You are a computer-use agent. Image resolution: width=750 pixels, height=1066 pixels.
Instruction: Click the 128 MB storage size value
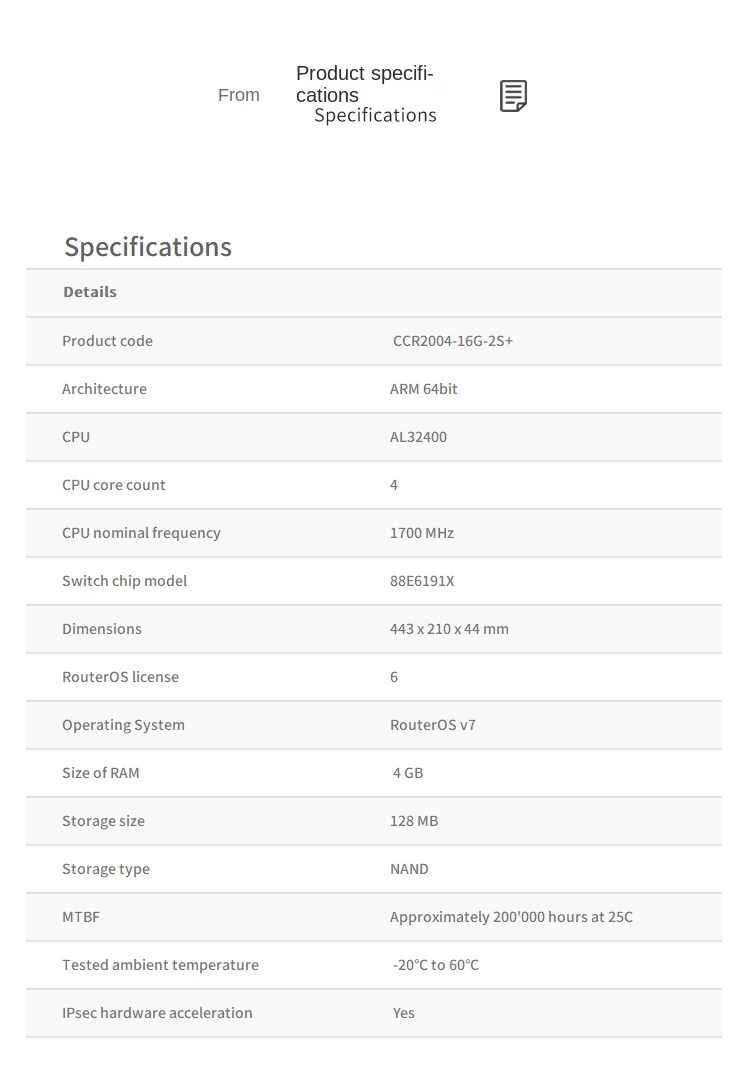coord(414,821)
